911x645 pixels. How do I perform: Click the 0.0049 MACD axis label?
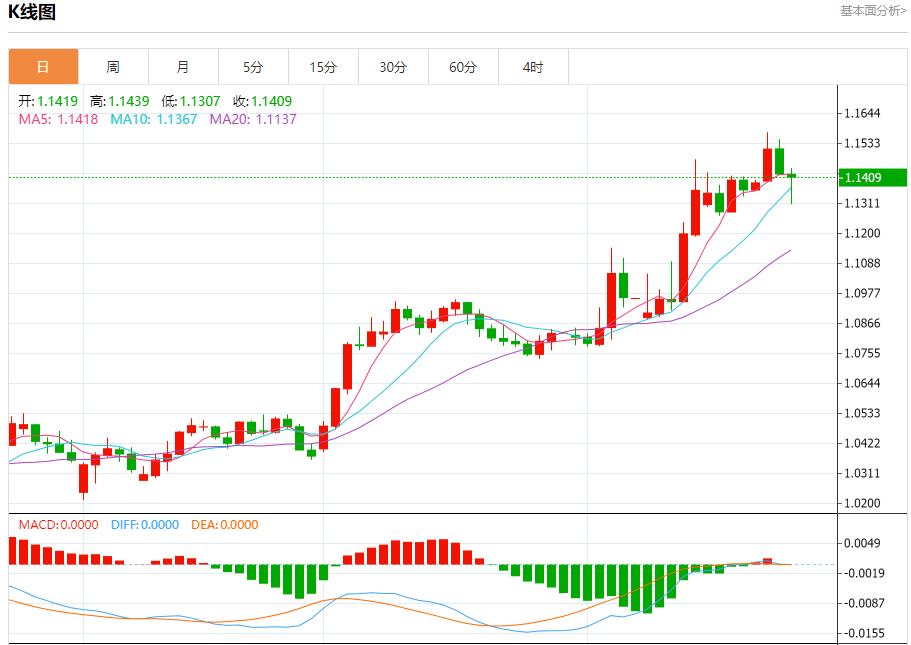pos(862,544)
